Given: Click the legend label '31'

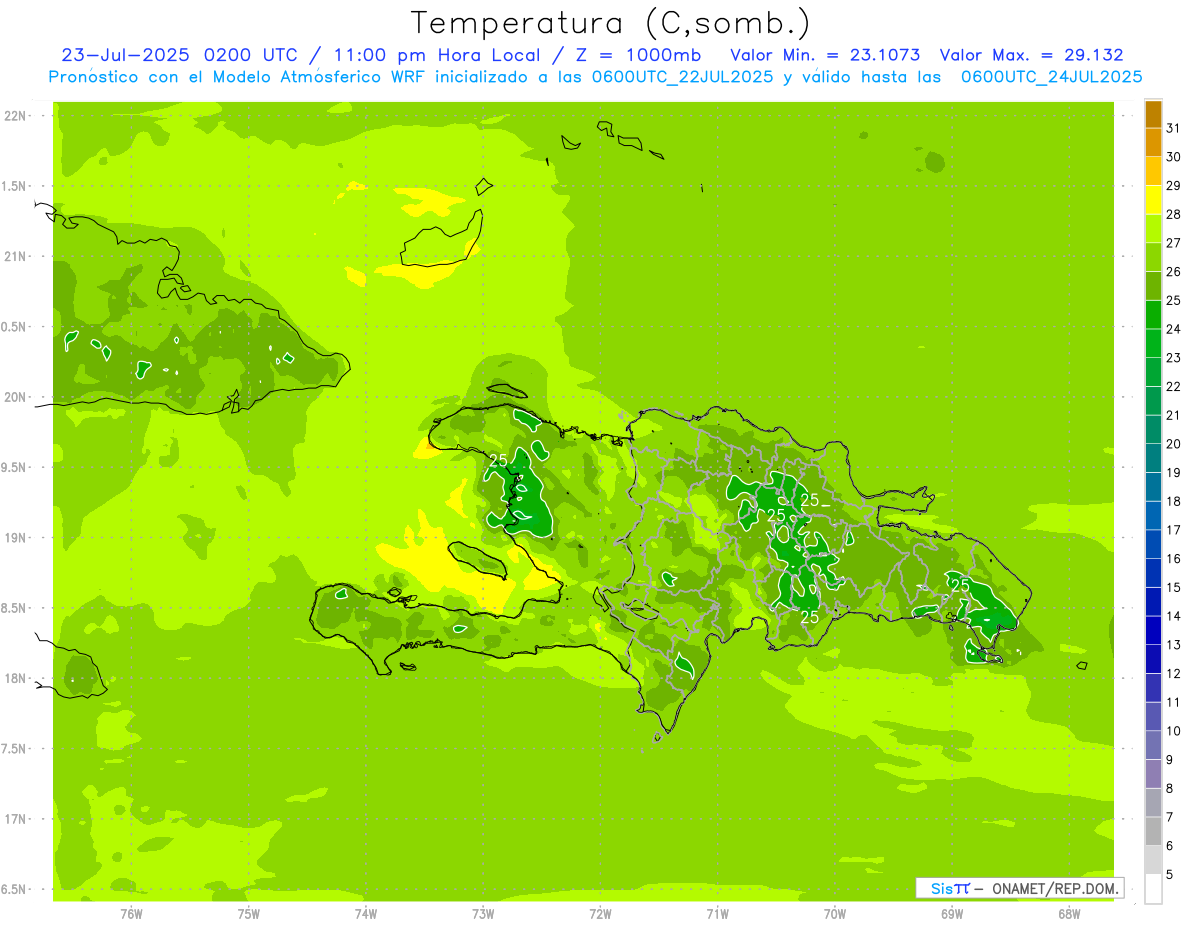Looking at the screenshot, I should pyautogui.click(x=1174, y=128).
